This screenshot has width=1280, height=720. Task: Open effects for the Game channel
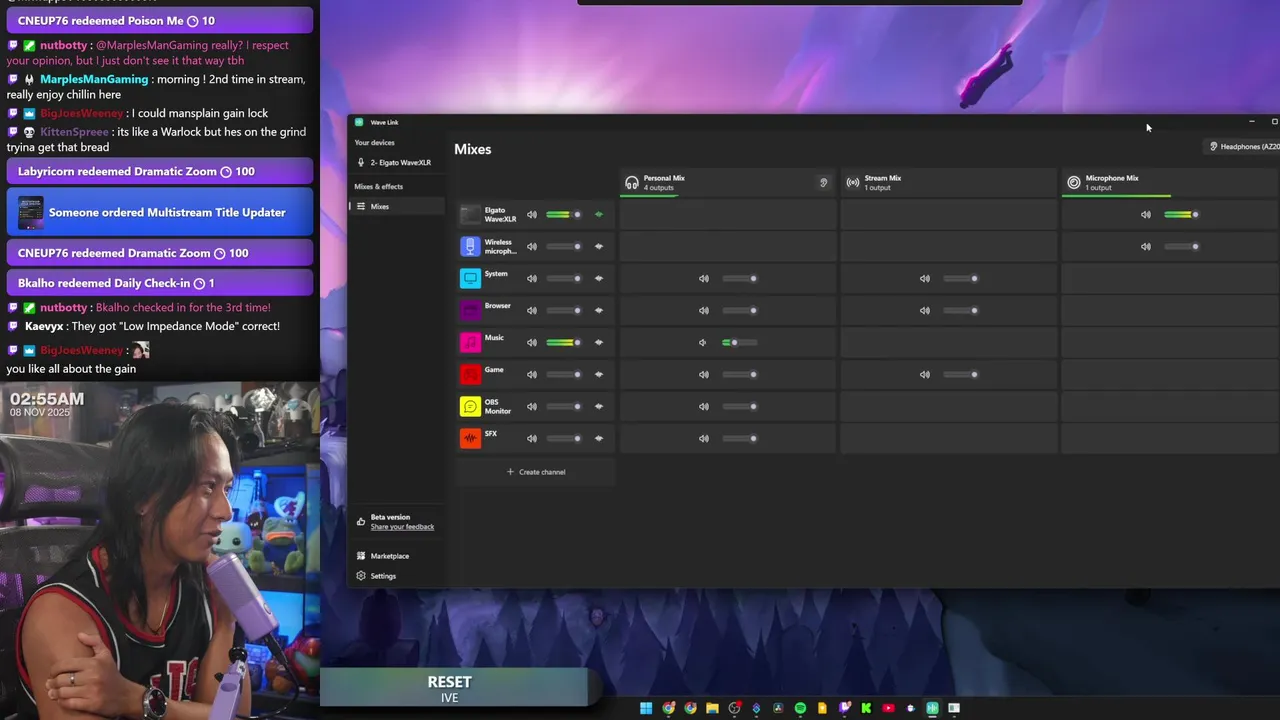(x=599, y=374)
